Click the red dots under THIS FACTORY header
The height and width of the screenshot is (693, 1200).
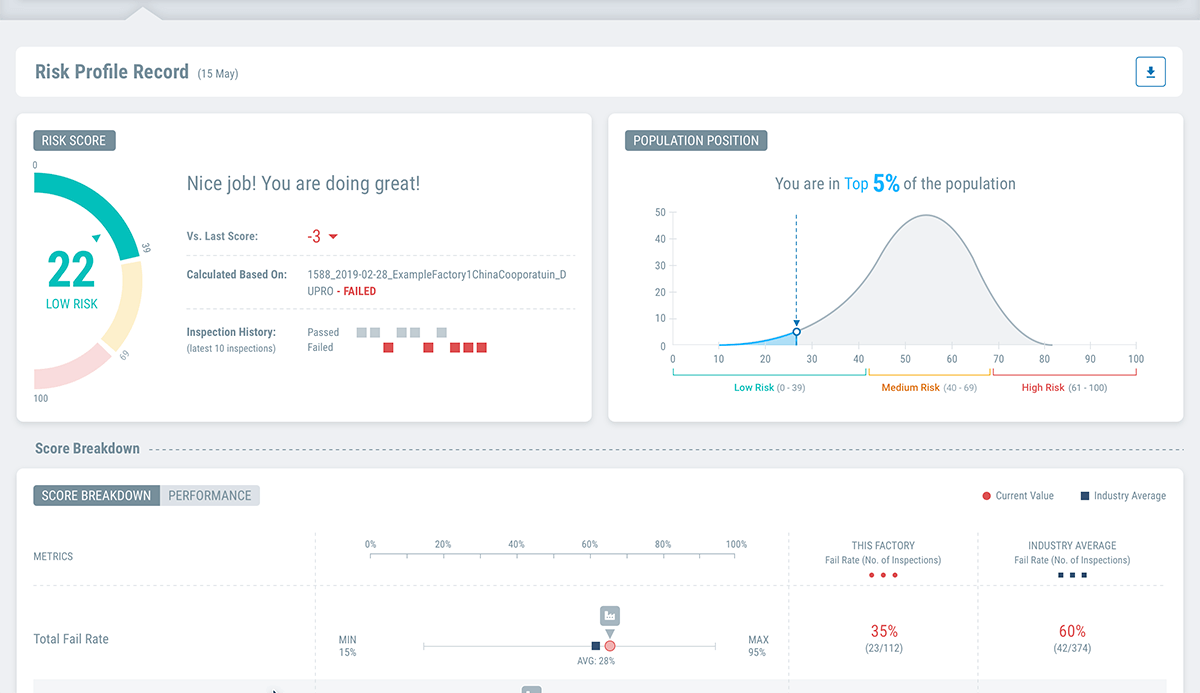pyautogui.click(x=883, y=575)
